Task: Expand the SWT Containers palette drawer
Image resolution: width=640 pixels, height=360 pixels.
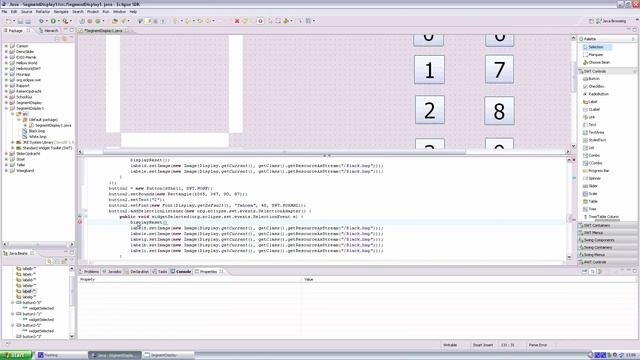Action: click(607, 225)
